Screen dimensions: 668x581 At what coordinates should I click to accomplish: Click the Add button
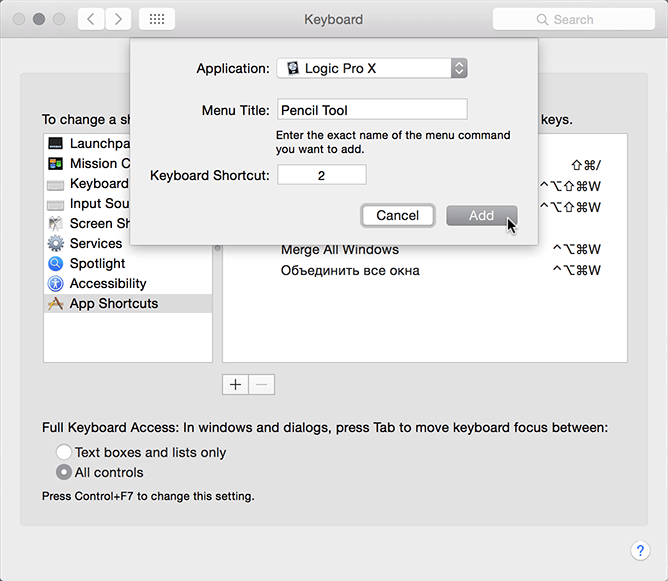[482, 216]
